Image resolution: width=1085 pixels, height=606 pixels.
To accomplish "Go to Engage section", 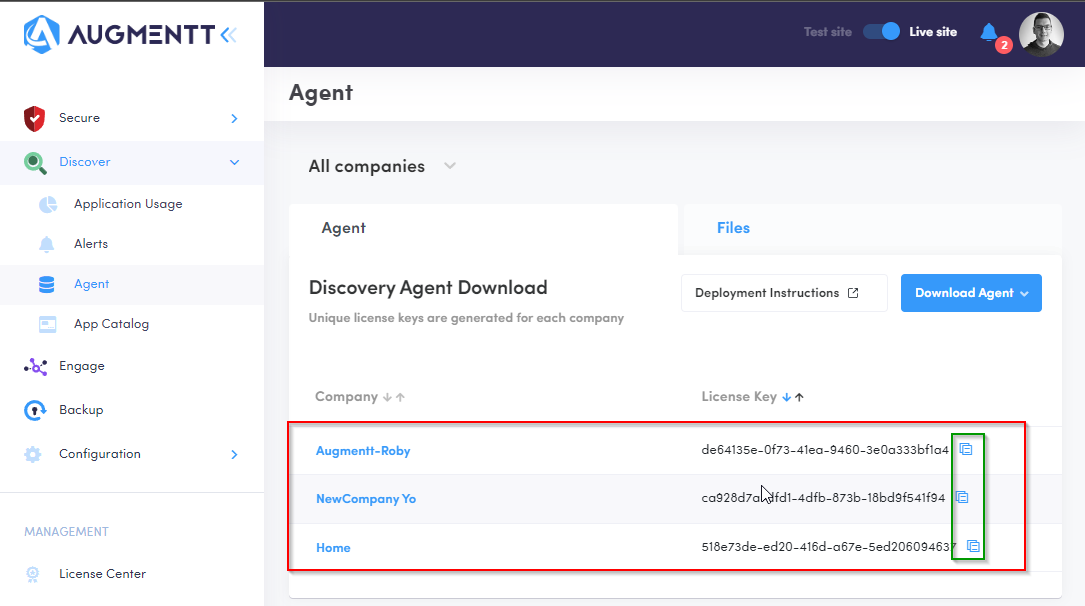I will point(82,367).
